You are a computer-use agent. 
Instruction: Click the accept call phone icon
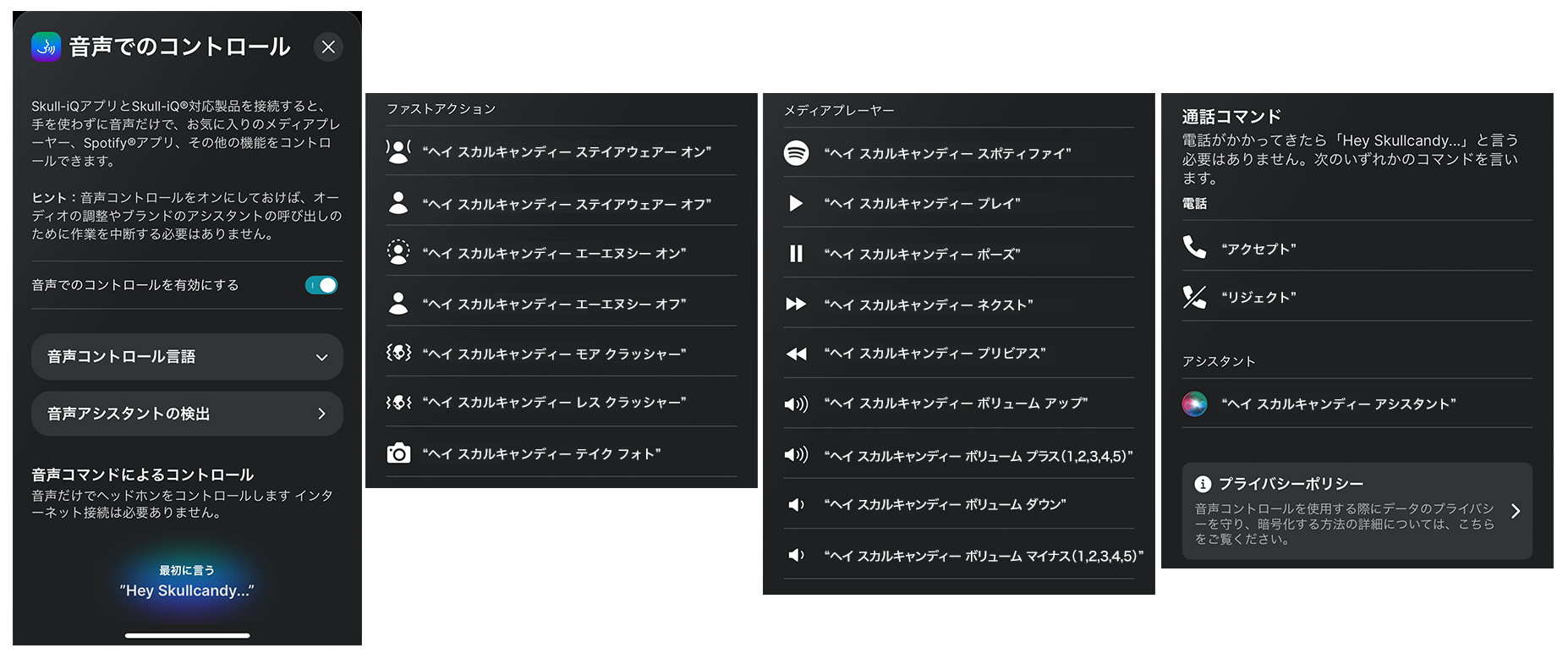click(x=1194, y=247)
